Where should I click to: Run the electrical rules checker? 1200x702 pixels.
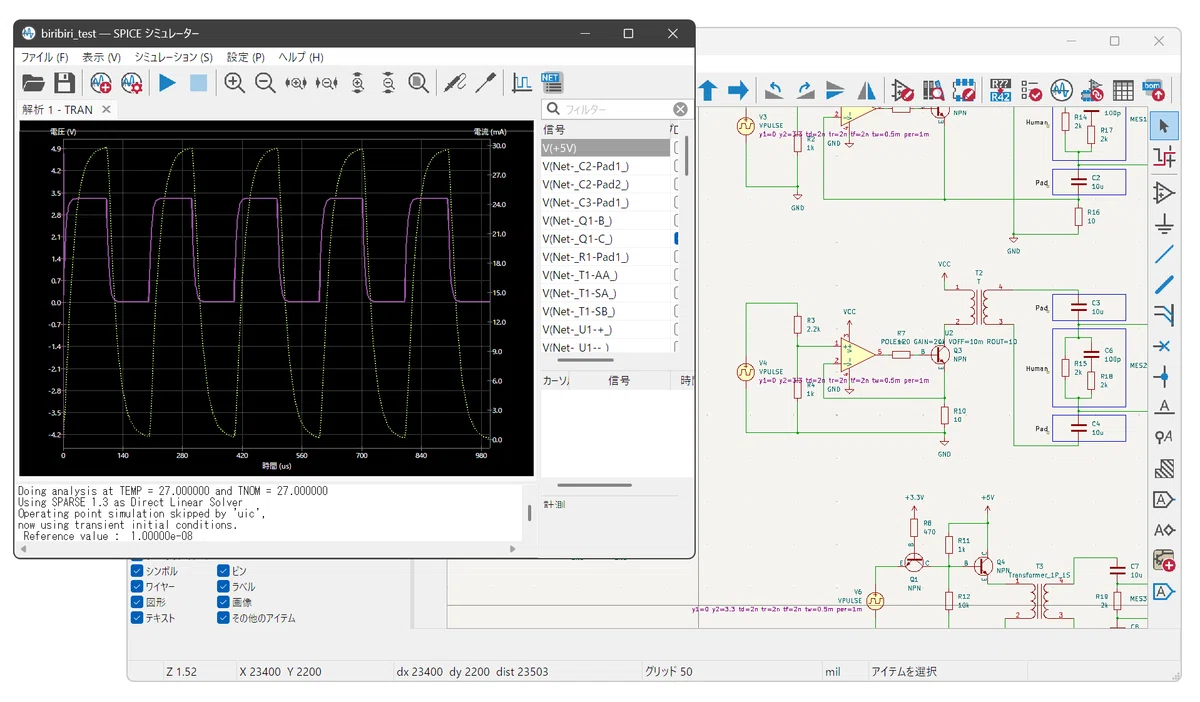pyautogui.click(x=1031, y=91)
